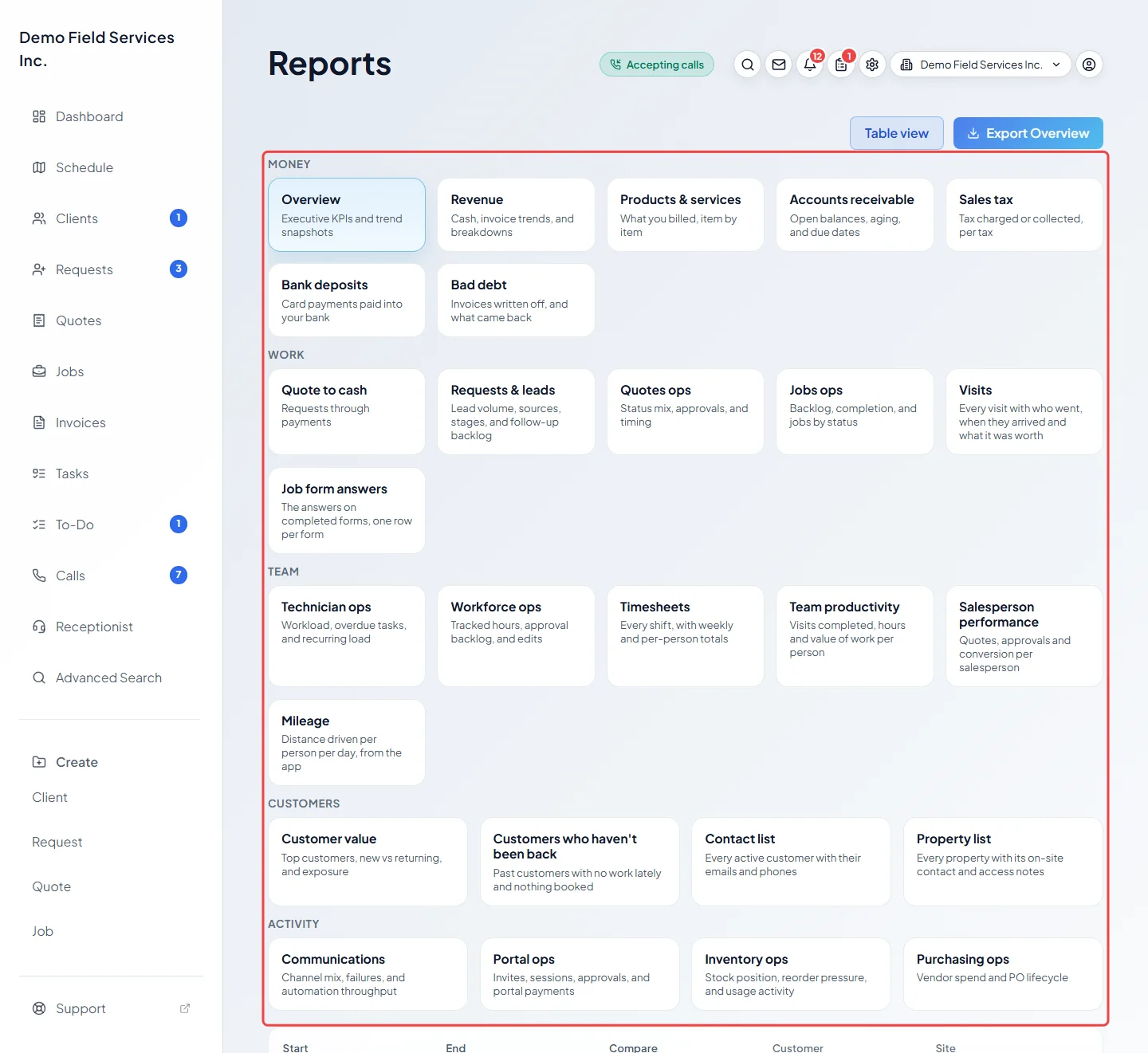This screenshot has width=1148, height=1053.
Task: Toggle the Accepting calls status pill
Action: [x=657, y=65]
